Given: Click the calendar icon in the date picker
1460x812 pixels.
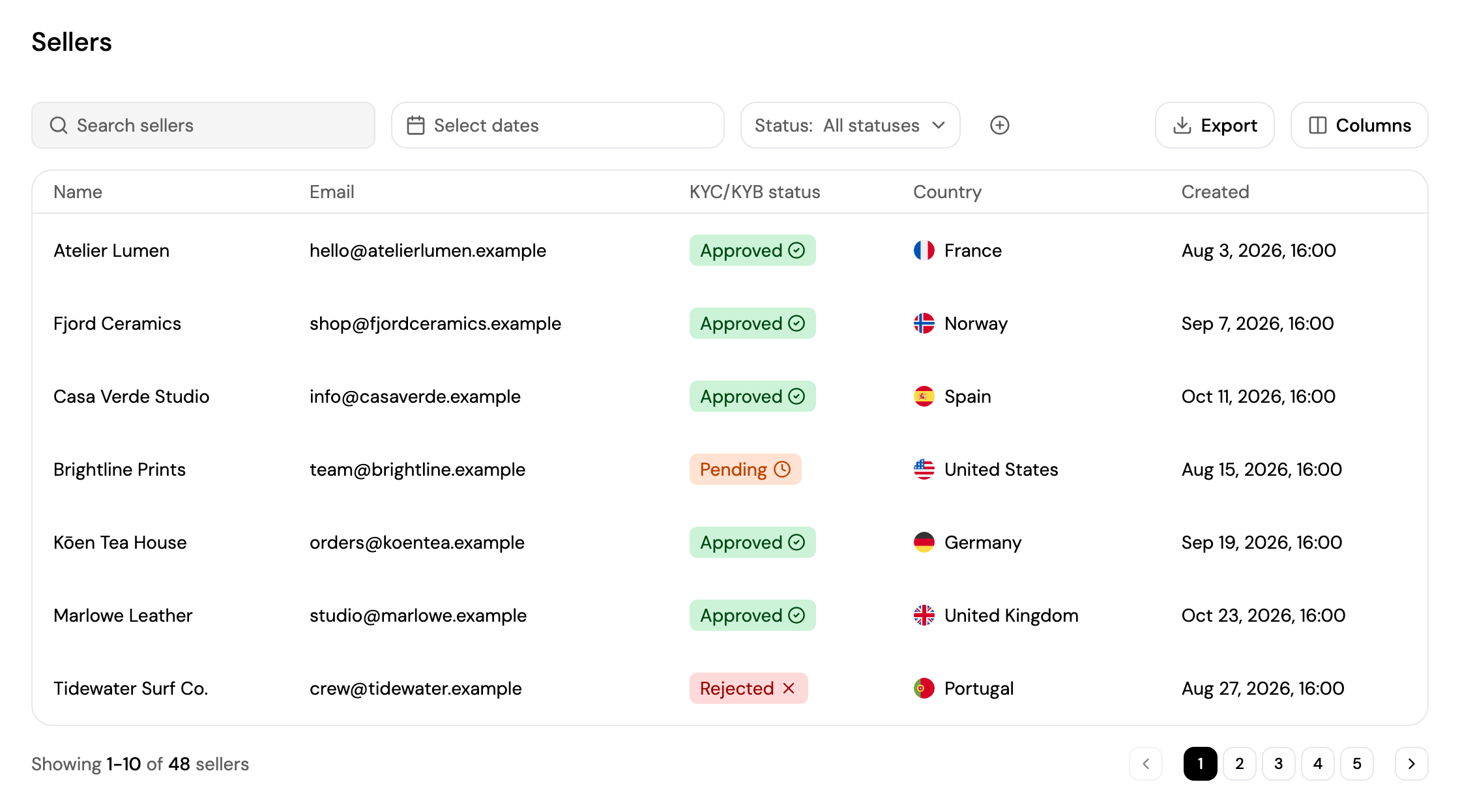Looking at the screenshot, I should (416, 125).
